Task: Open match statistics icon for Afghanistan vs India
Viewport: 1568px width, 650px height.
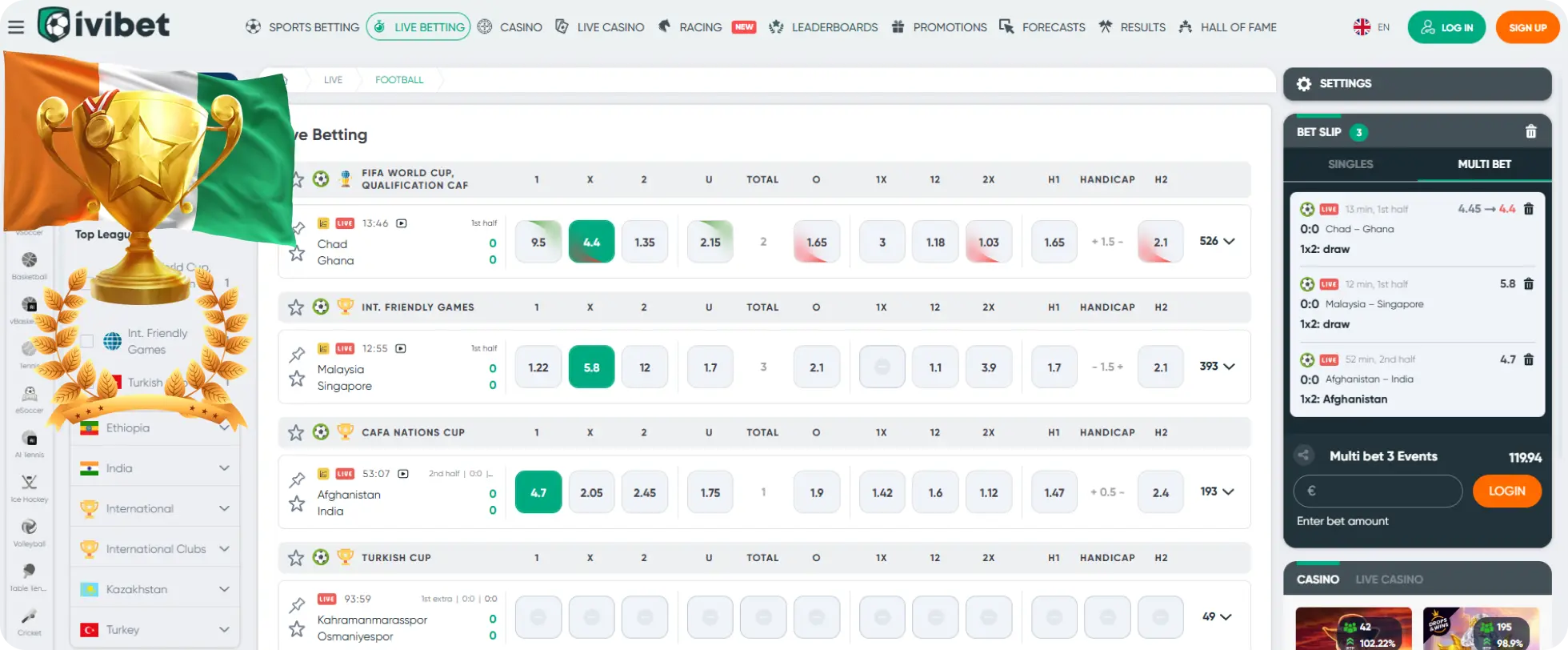Action: (x=323, y=474)
